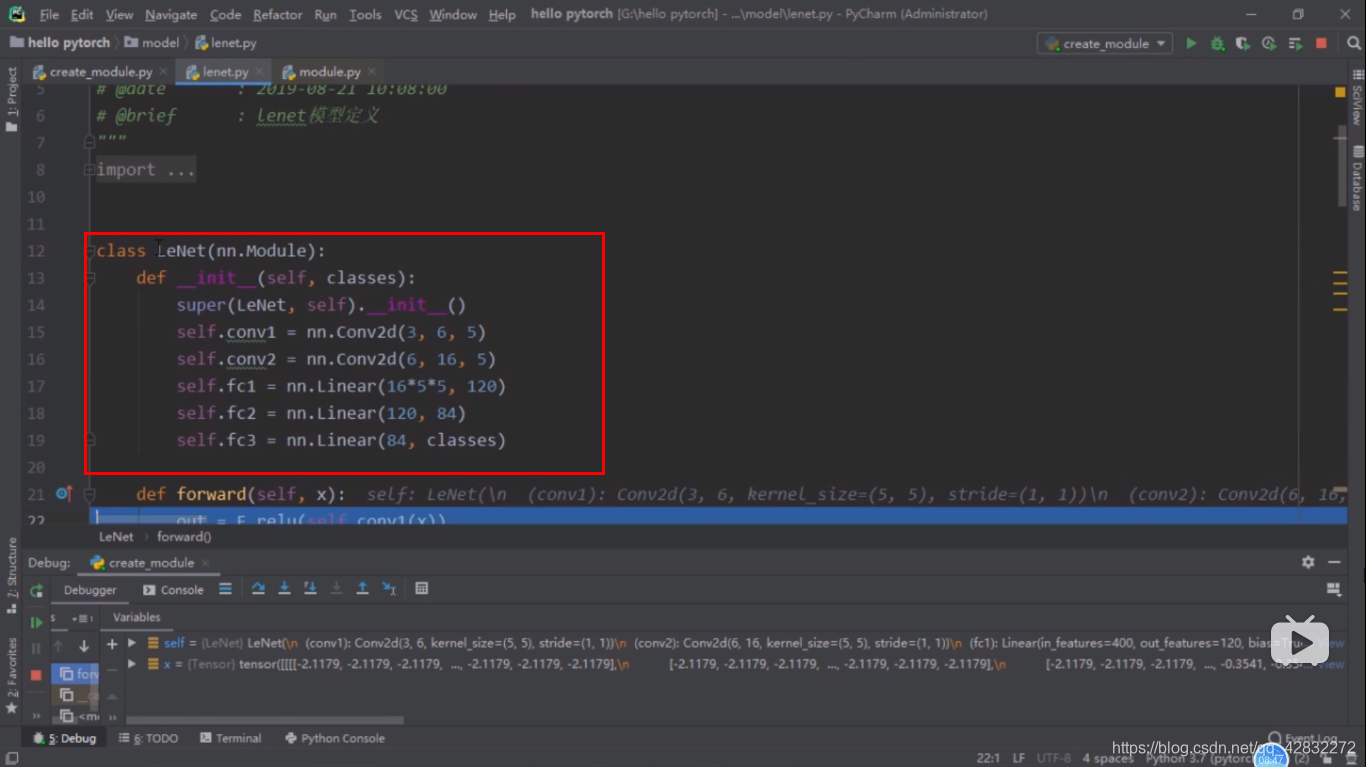Collapse the LeNet class fold marker
This screenshot has width=1366, height=767.
[x=89, y=251]
